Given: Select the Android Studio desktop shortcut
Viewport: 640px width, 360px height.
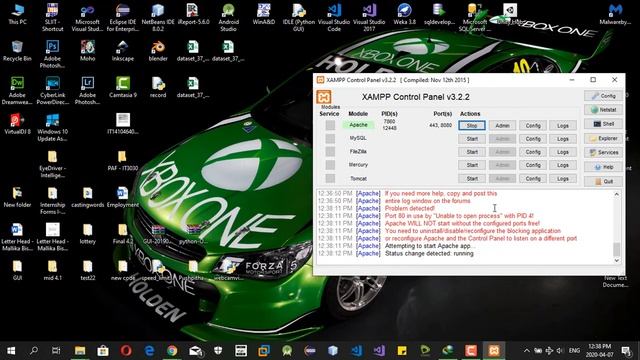Looking at the screenshot, I should pos(228,18).
